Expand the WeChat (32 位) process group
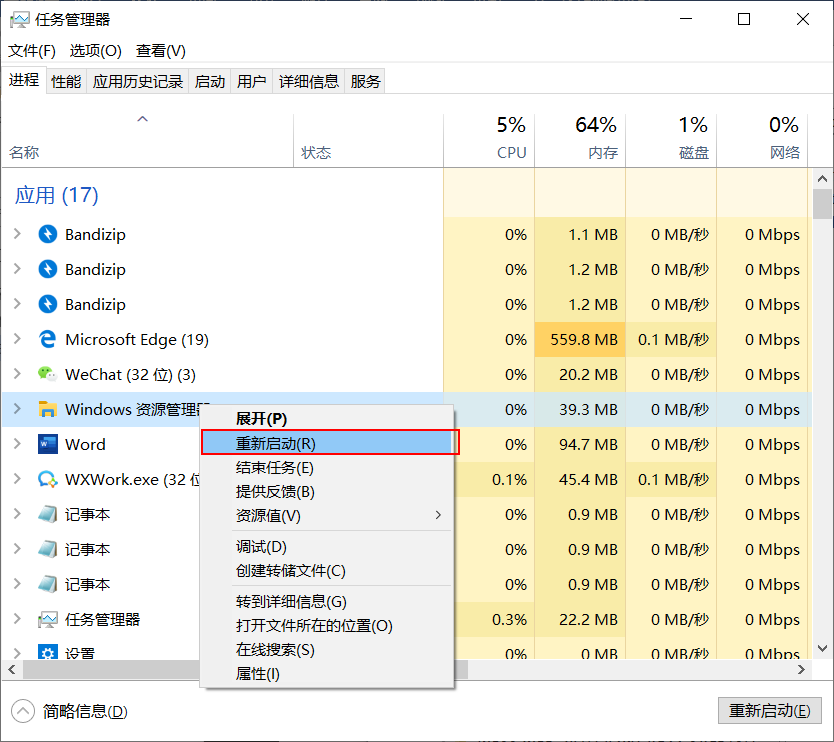The image size is (834, 742). tap(17, 374)
